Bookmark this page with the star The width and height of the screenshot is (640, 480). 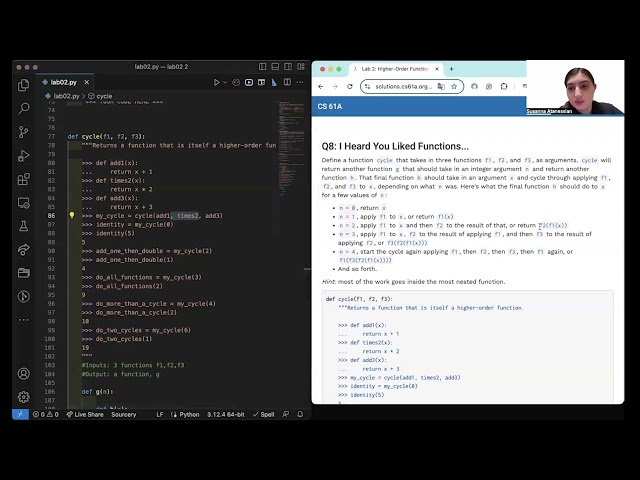coord(454,87)
